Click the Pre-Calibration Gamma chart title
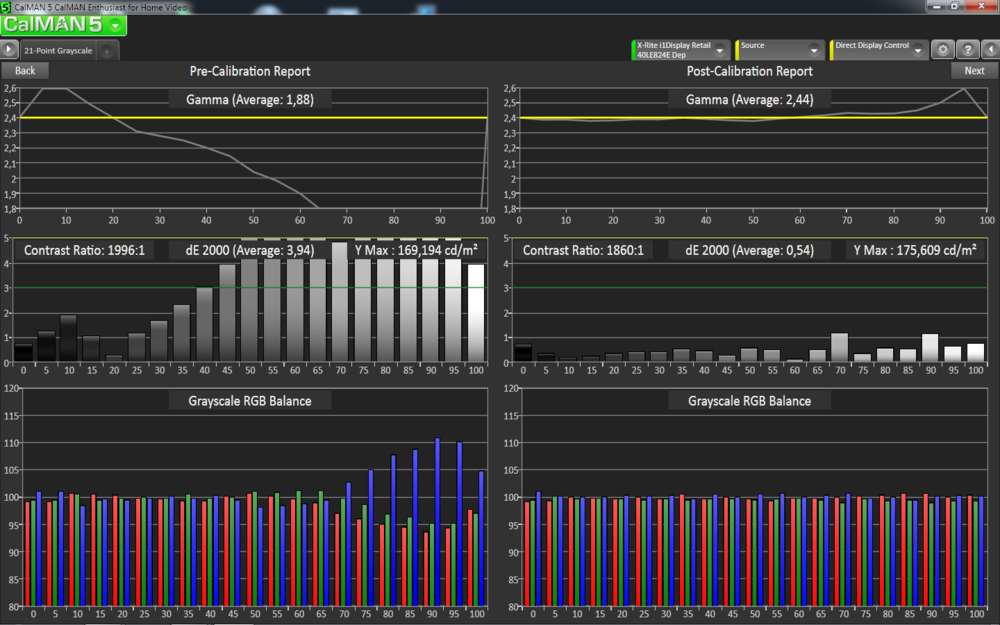Viewport: 1000px width, 625px height. click(249, 99)
